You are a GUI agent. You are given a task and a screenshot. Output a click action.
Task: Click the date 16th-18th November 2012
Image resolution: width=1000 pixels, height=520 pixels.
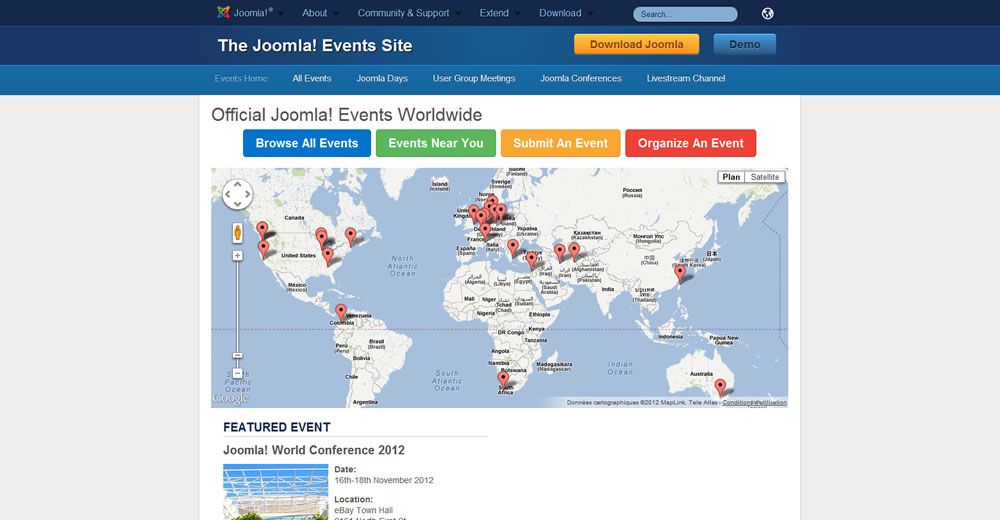(384, 480)
